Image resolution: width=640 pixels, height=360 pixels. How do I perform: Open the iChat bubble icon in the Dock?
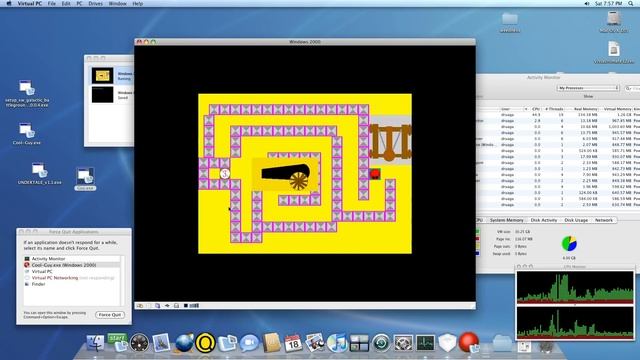point(249,343)
